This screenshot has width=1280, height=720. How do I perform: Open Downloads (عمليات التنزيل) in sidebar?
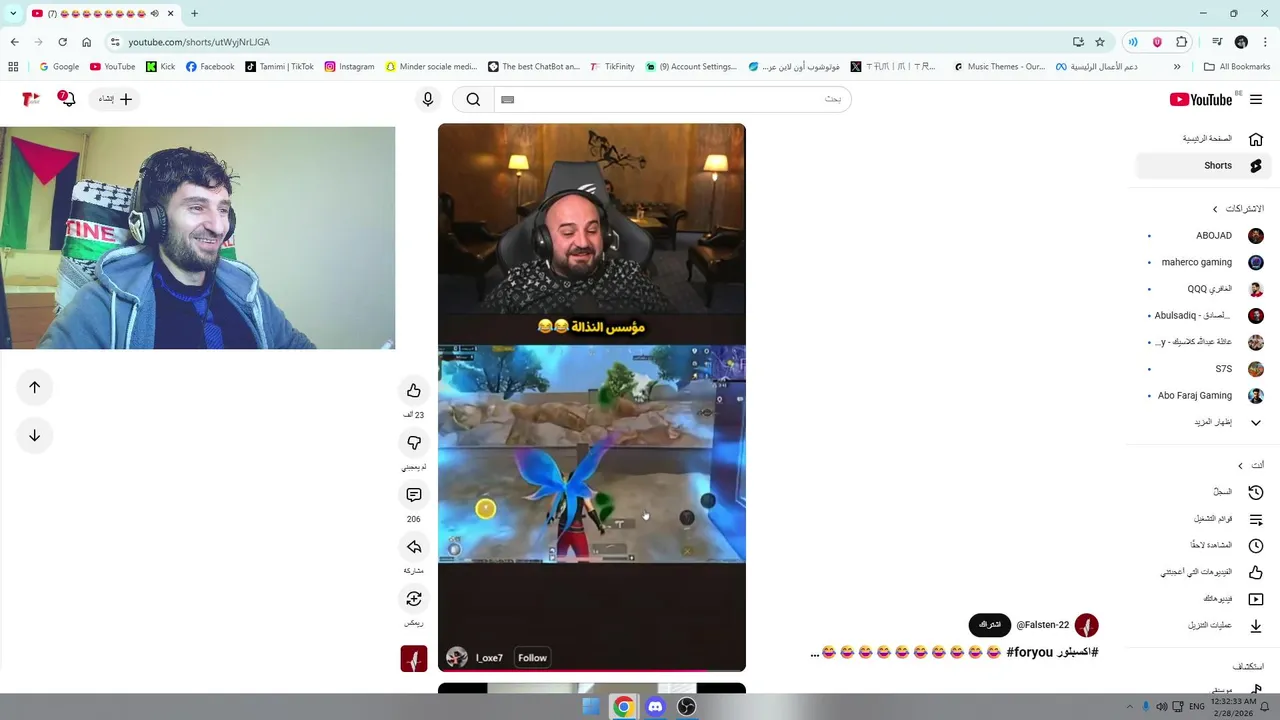tap(1205, 625)
